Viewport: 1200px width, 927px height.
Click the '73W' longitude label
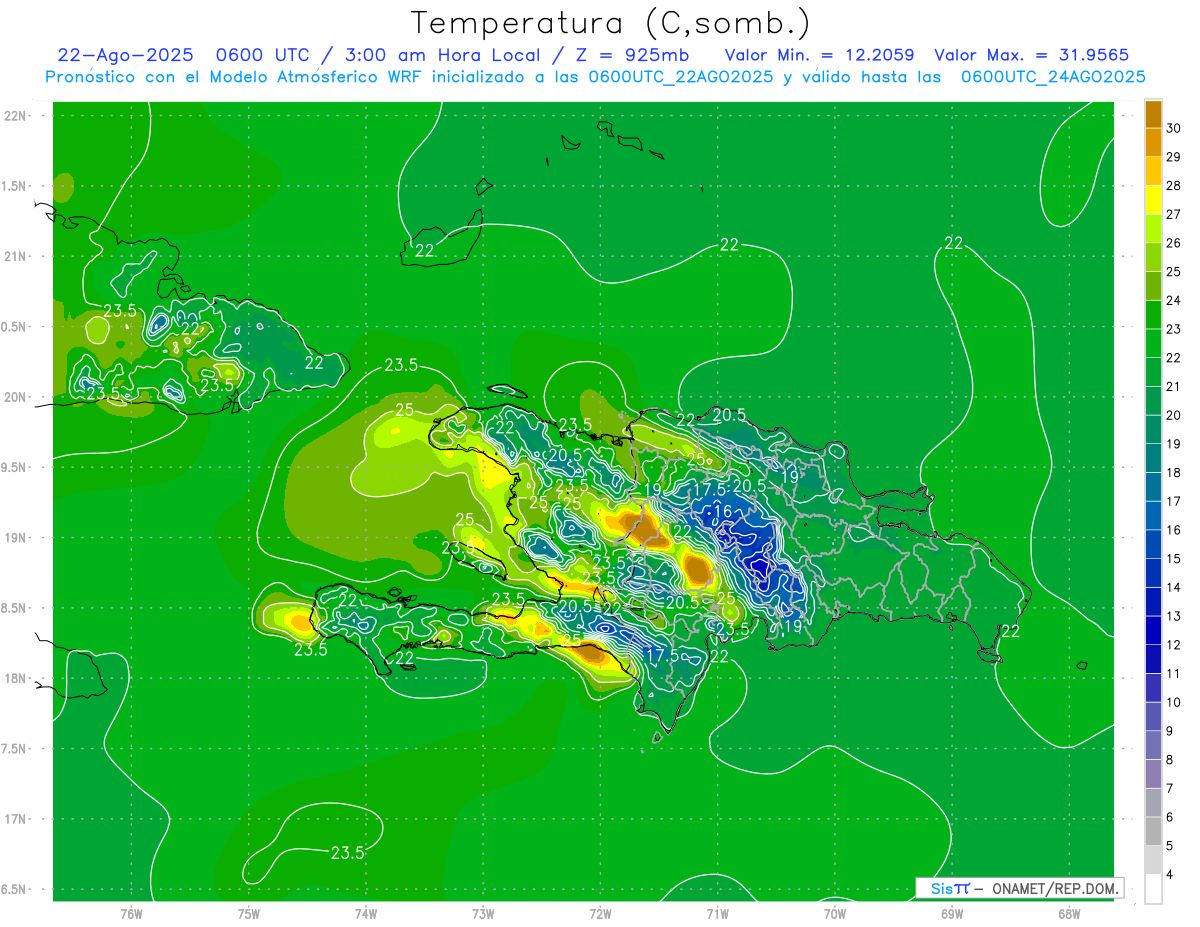coord(483,913)
